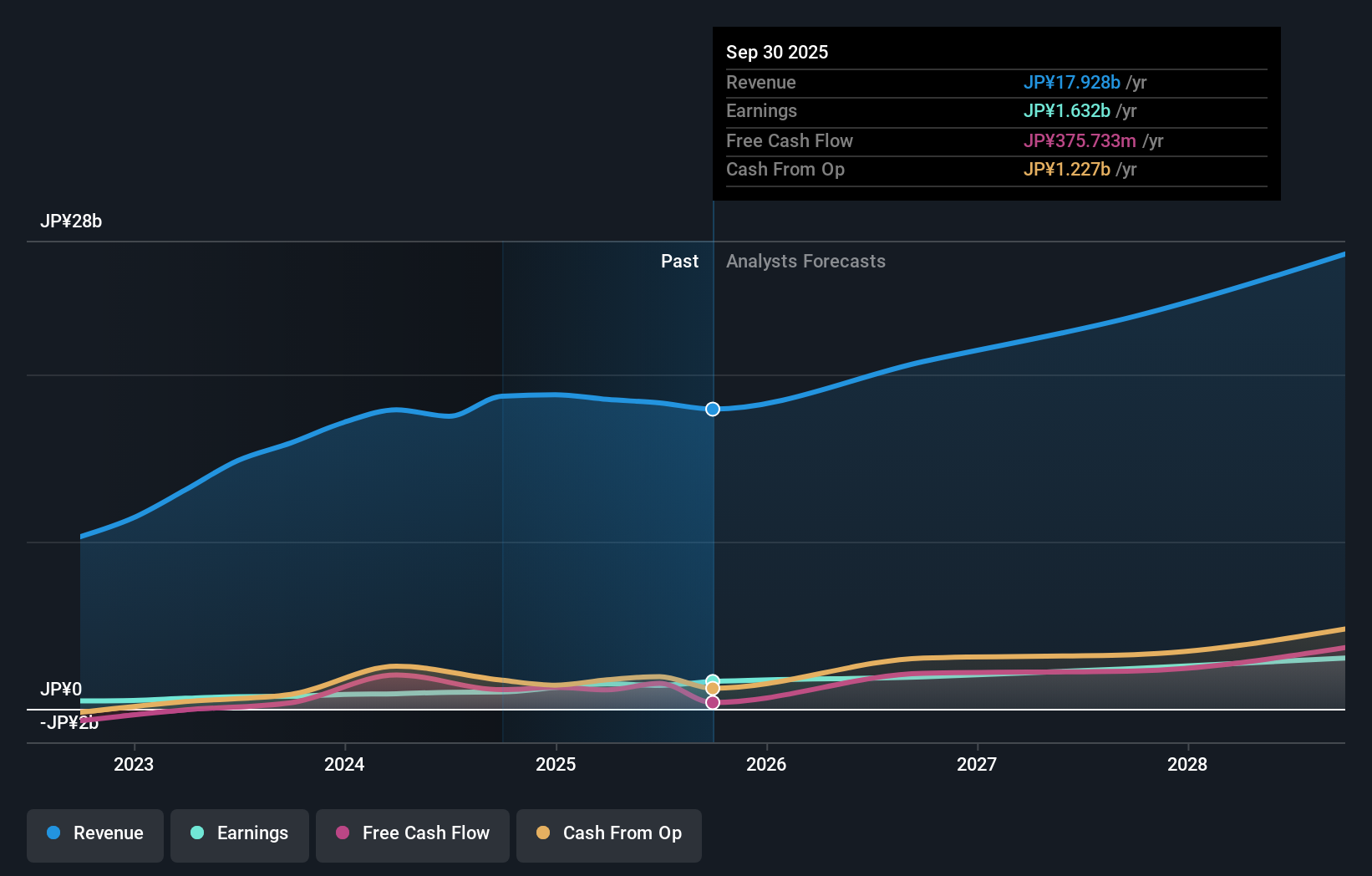Select the Revenue data point marker on the chart

(x=713, y=410)
